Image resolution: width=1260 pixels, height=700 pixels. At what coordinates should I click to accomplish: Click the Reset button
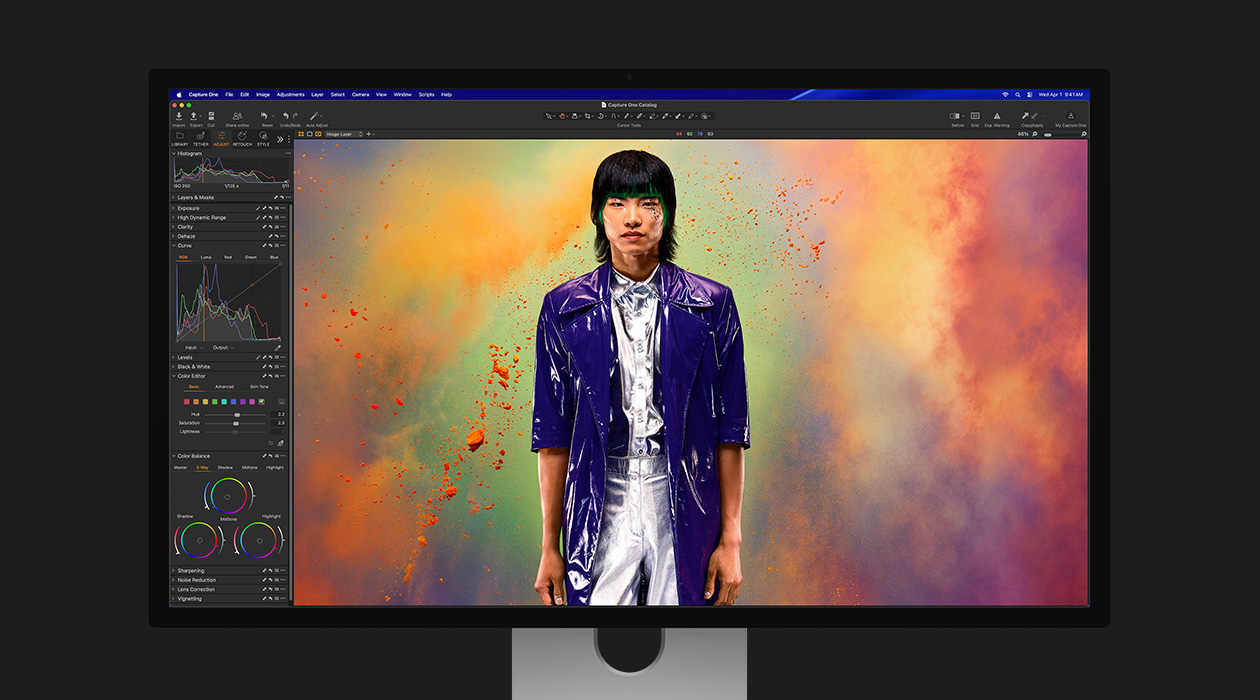pyautogui.click(x=264, y=115)
